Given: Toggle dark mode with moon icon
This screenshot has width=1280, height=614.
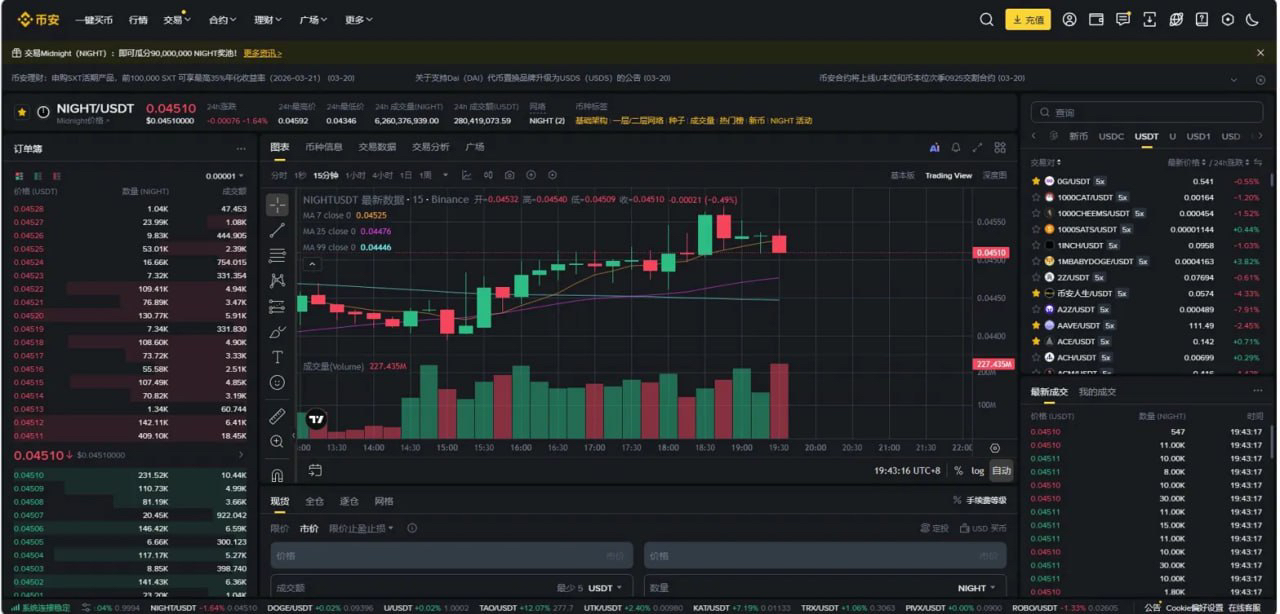Looking at the screenshot, I should point(1254,19).
